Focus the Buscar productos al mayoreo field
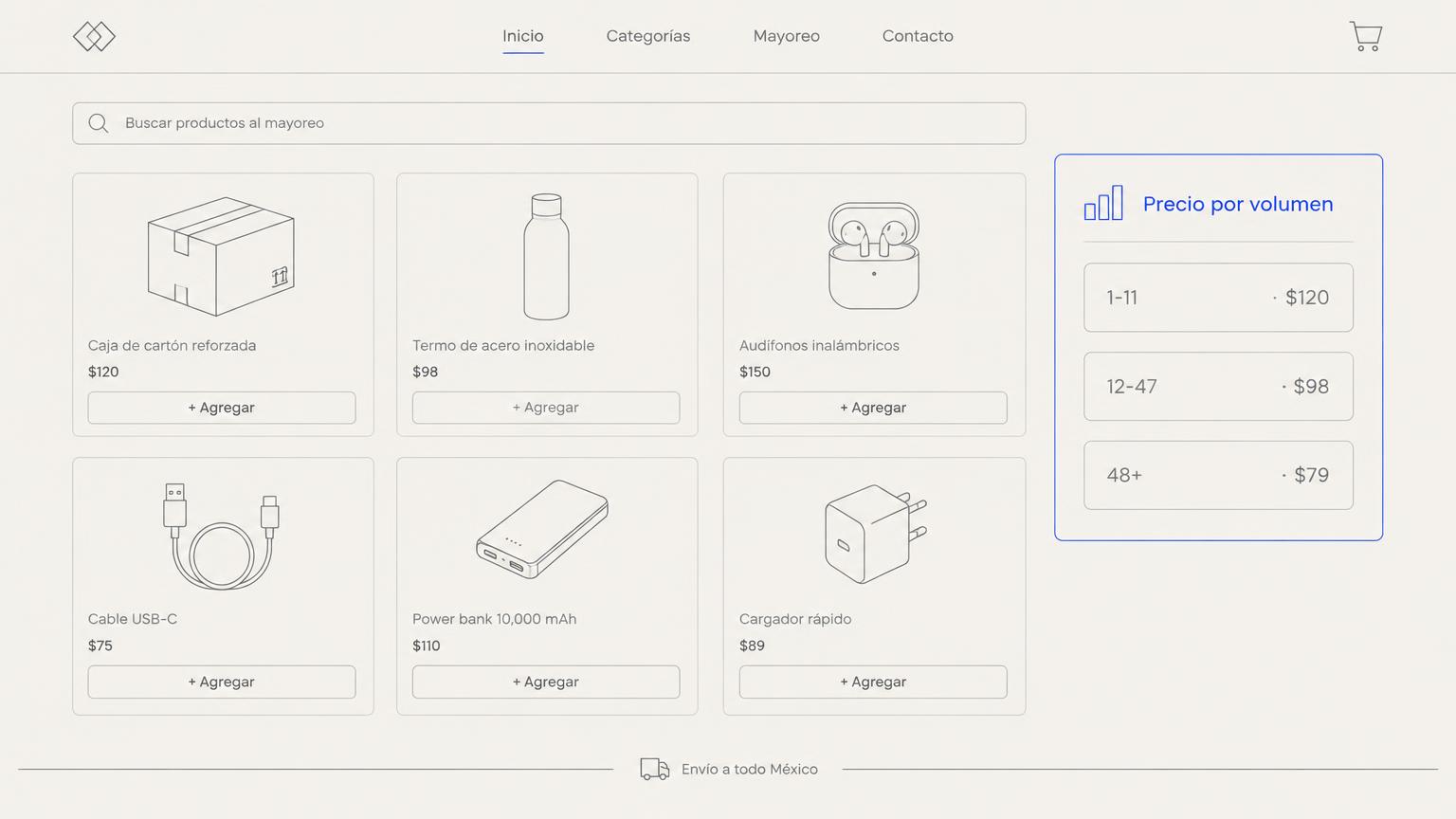This screenshot has width=1456, height=819. point(549,123)
